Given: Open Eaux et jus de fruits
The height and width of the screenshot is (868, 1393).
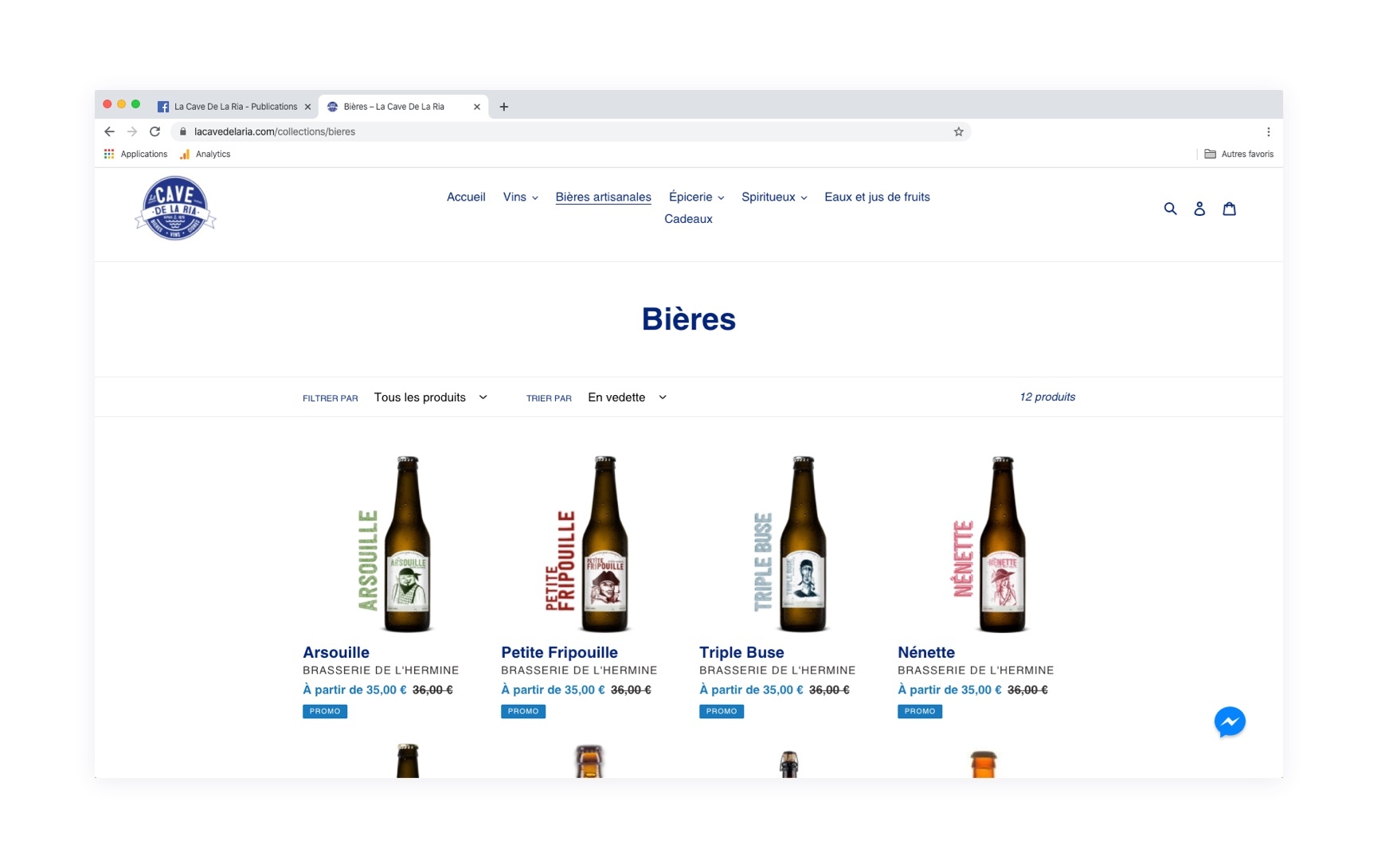Looking at the screenshot, I should (x=877, y=197).
